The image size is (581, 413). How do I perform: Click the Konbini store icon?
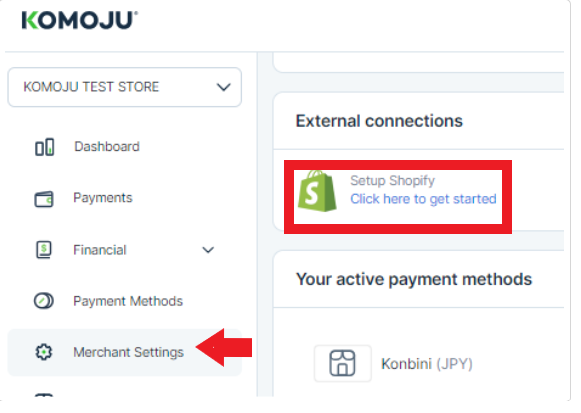click(342, 363)
